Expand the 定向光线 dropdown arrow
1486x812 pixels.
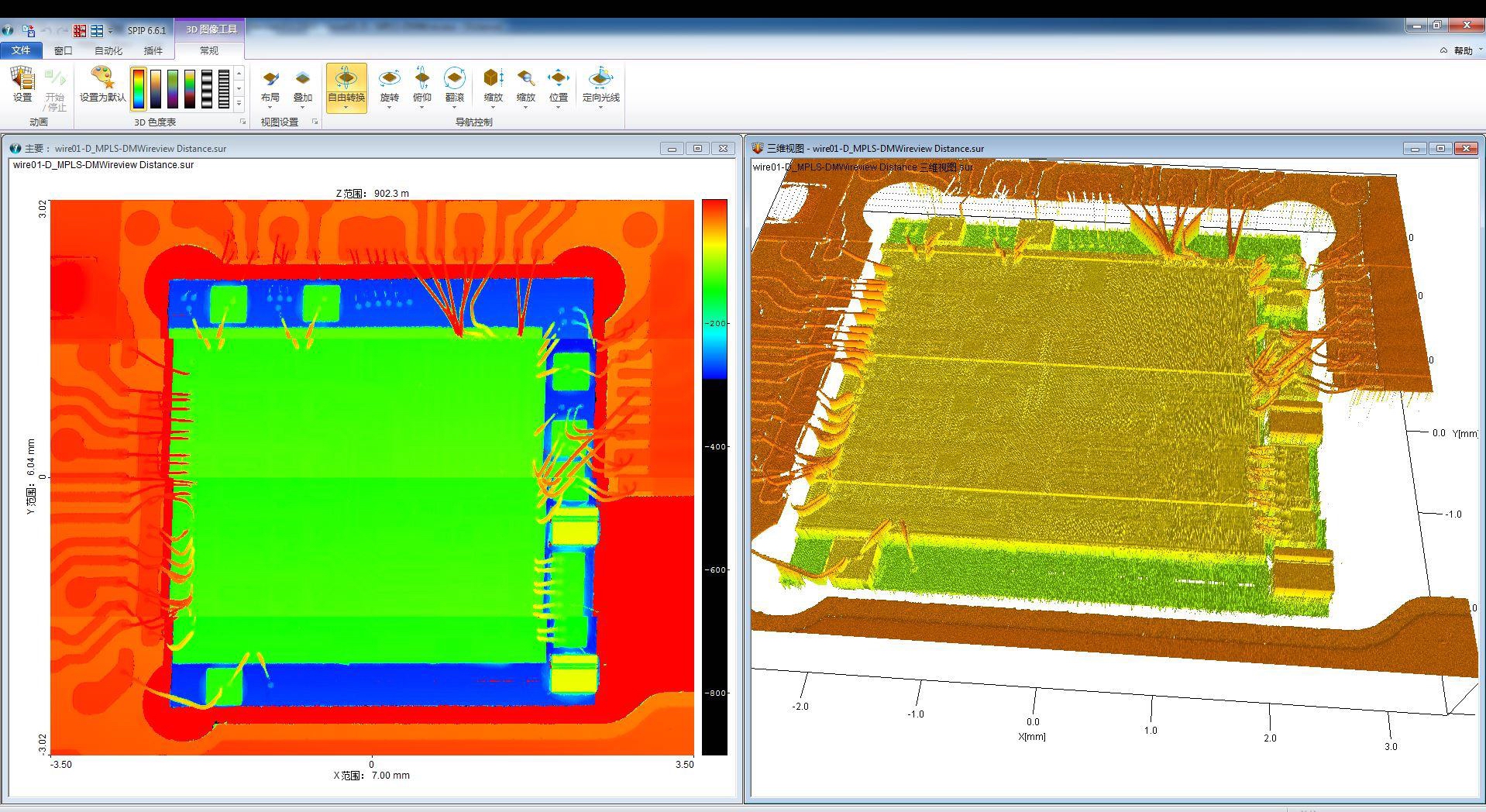(600, 107)
